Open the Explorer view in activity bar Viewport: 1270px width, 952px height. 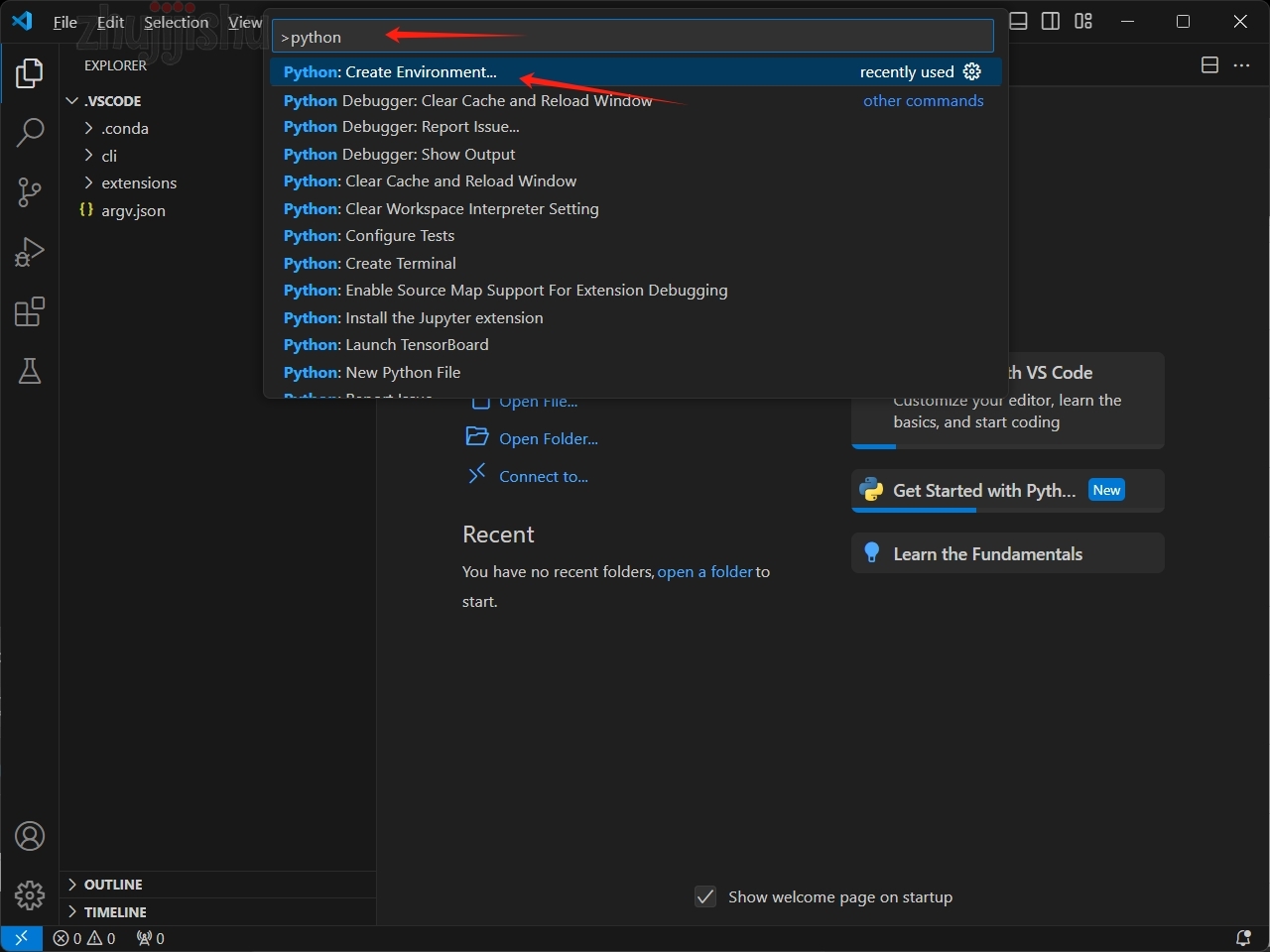point(30,73)
